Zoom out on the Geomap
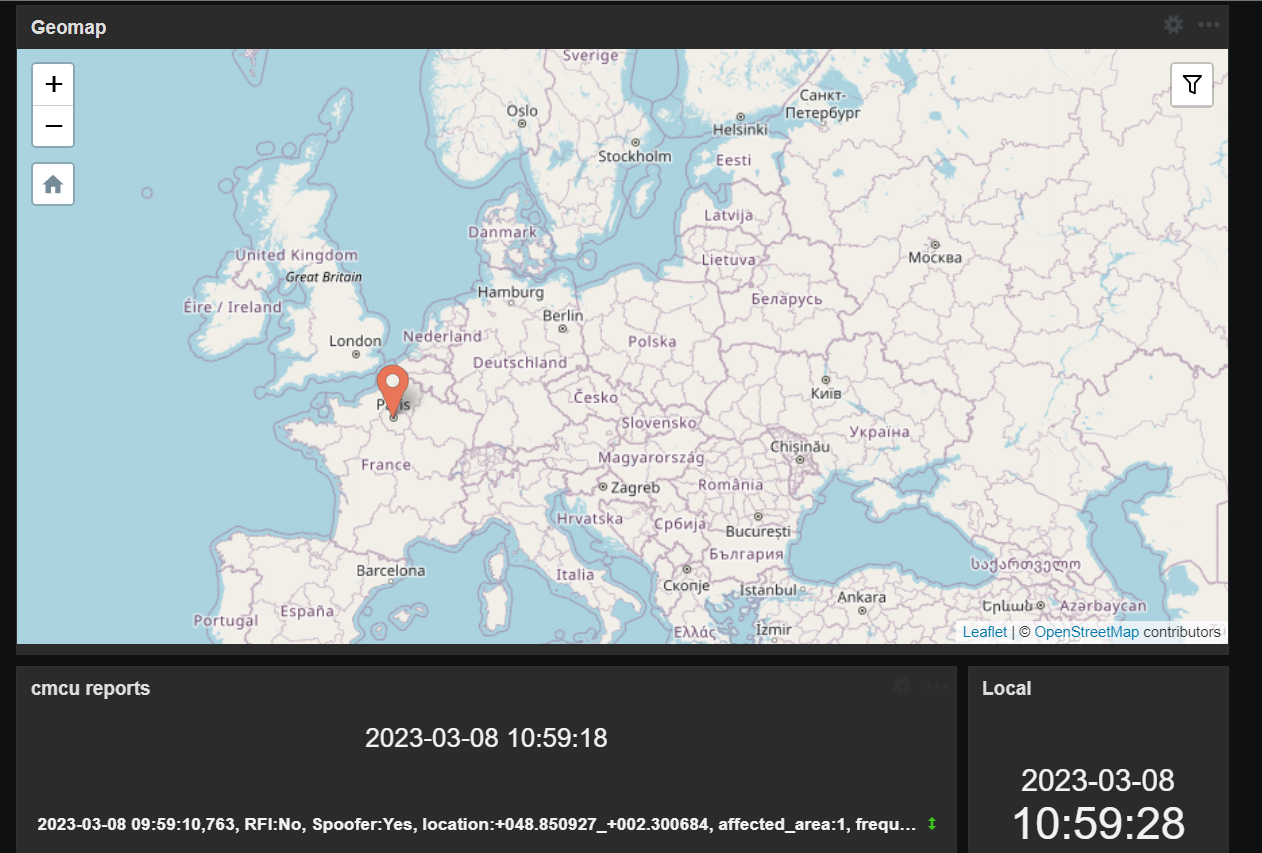The width and height of the screenshot is (1262, 853). click(x=53, y=127)
